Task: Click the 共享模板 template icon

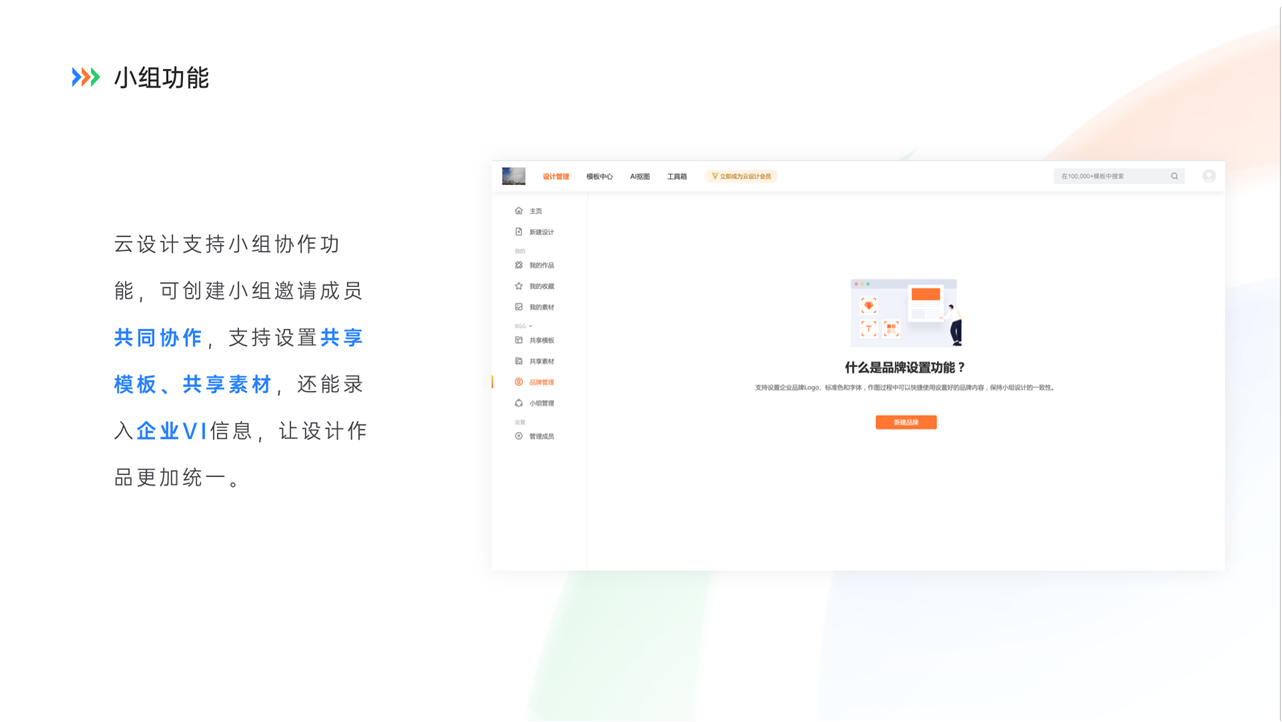Action: [x=518, y=340]
